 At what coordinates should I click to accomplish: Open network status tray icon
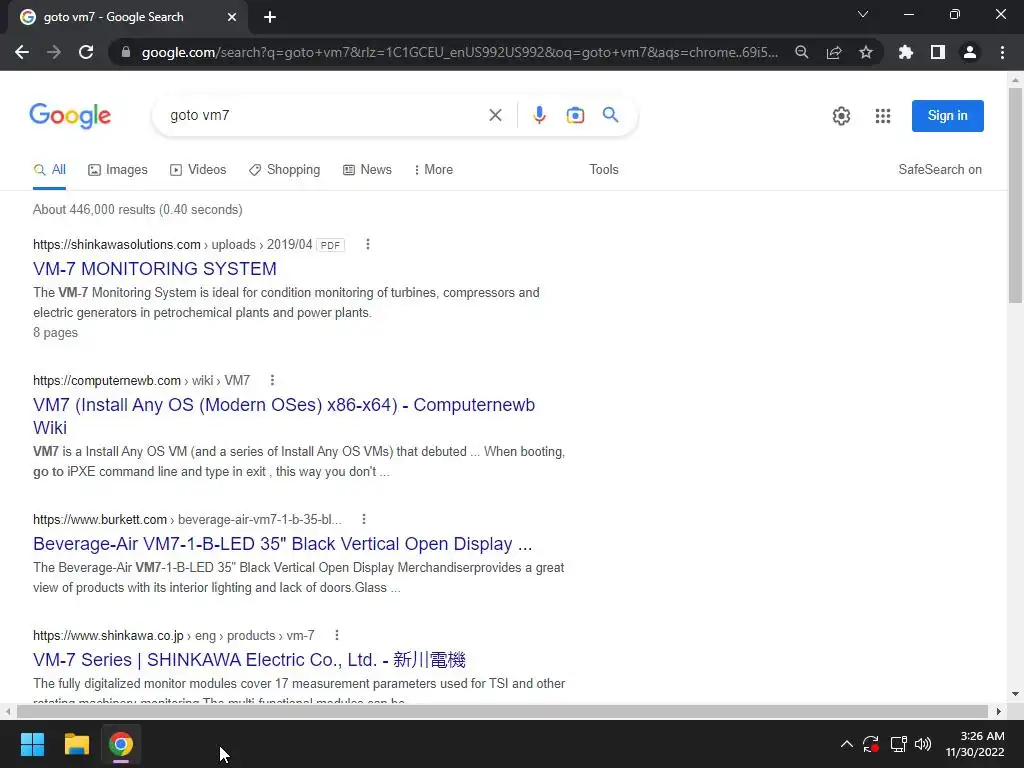point(898,744)
